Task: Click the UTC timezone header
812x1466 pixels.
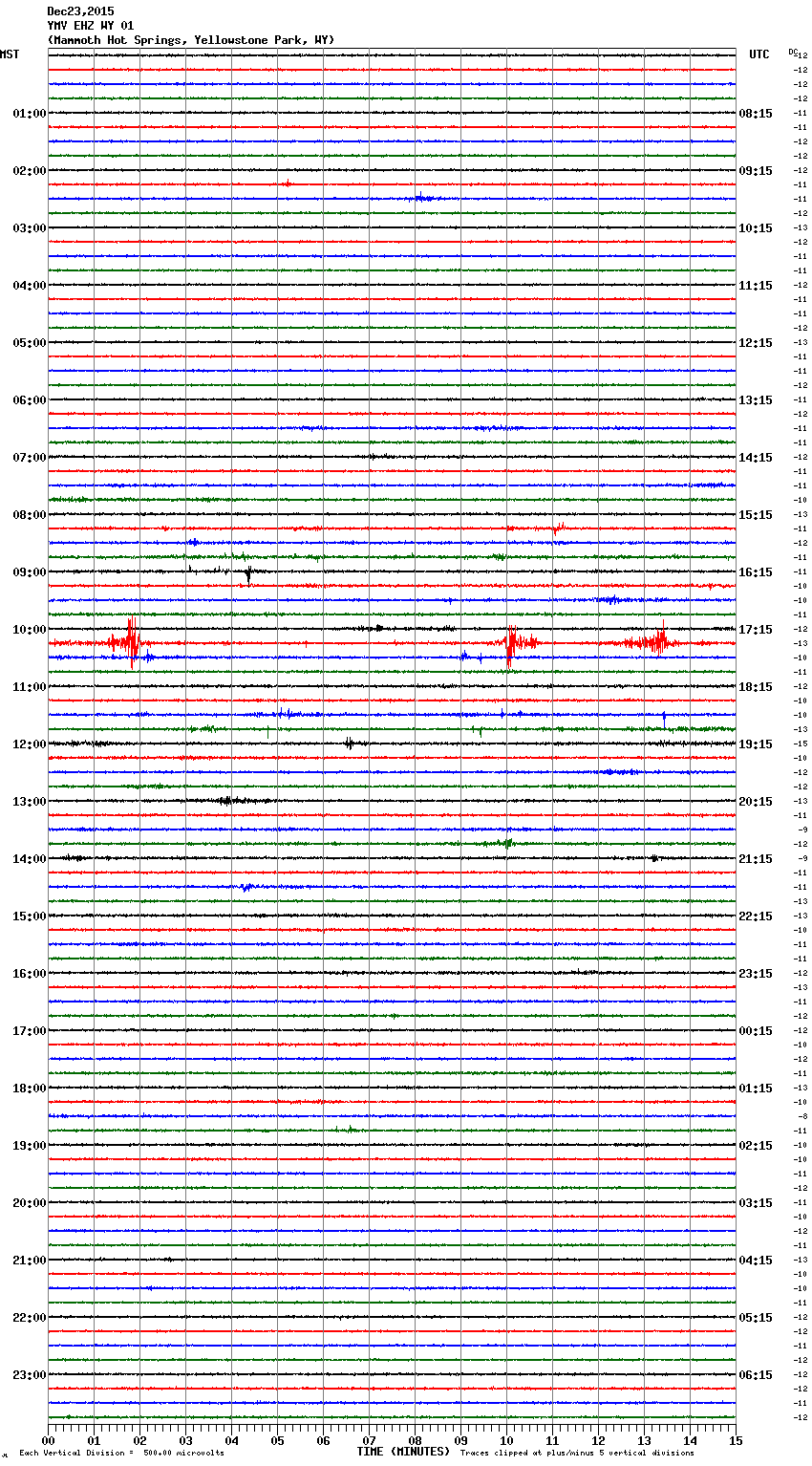Action: click(x=759, y=54)
